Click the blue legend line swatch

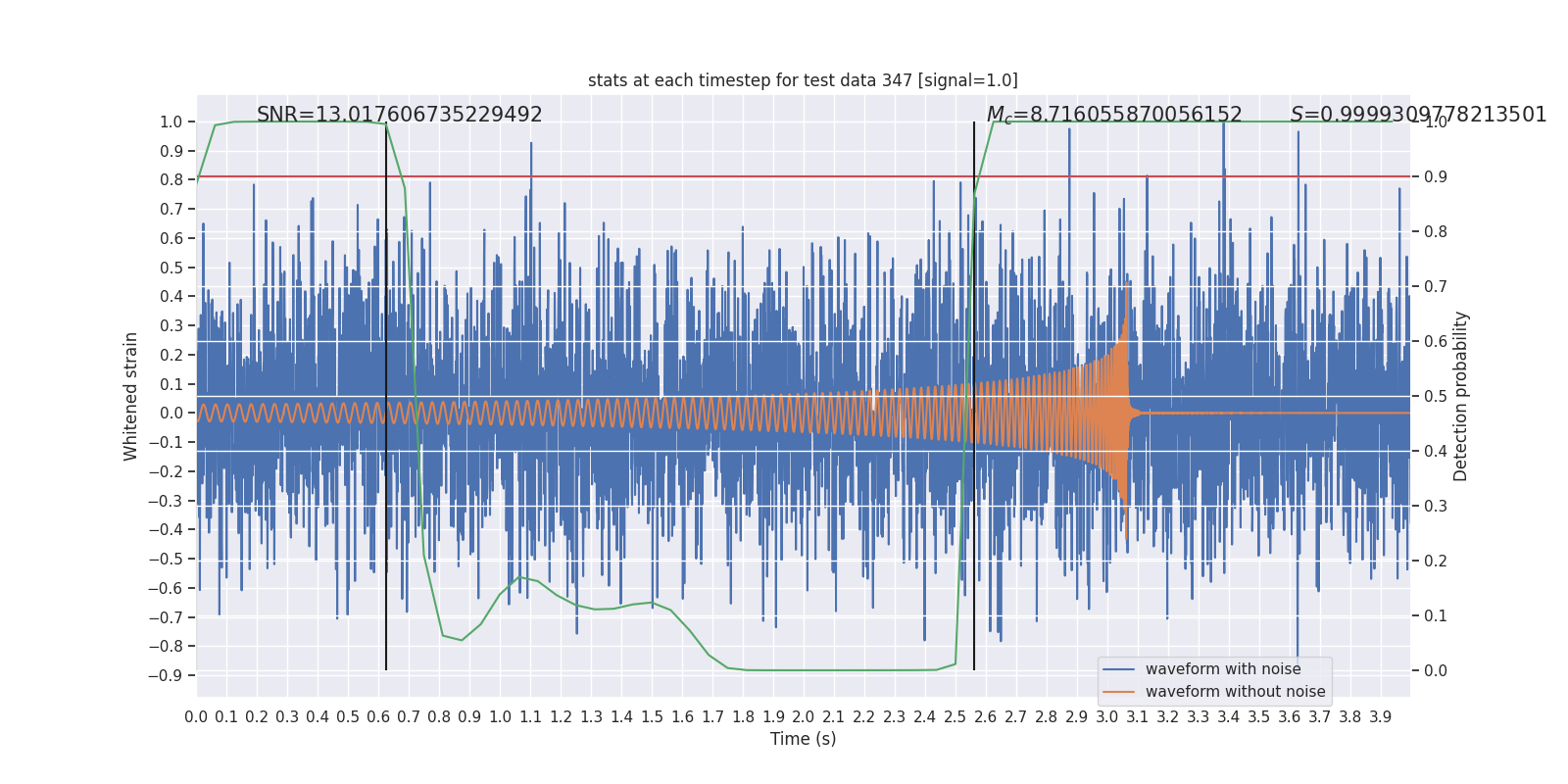coord(1118,669)
